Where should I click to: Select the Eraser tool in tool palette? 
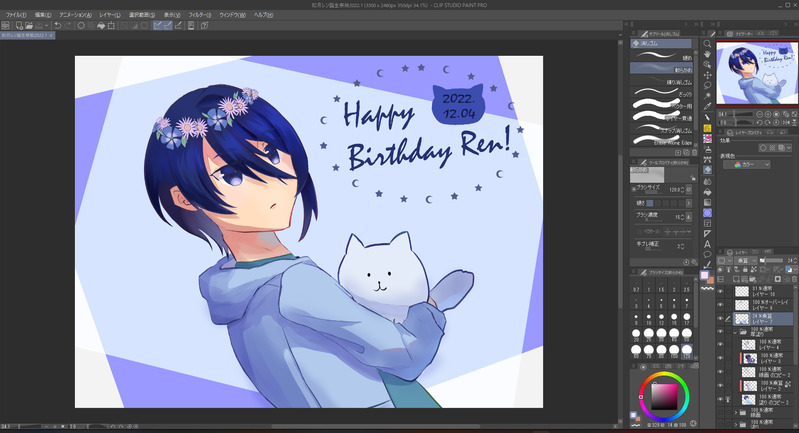click(x=707, y=170)
